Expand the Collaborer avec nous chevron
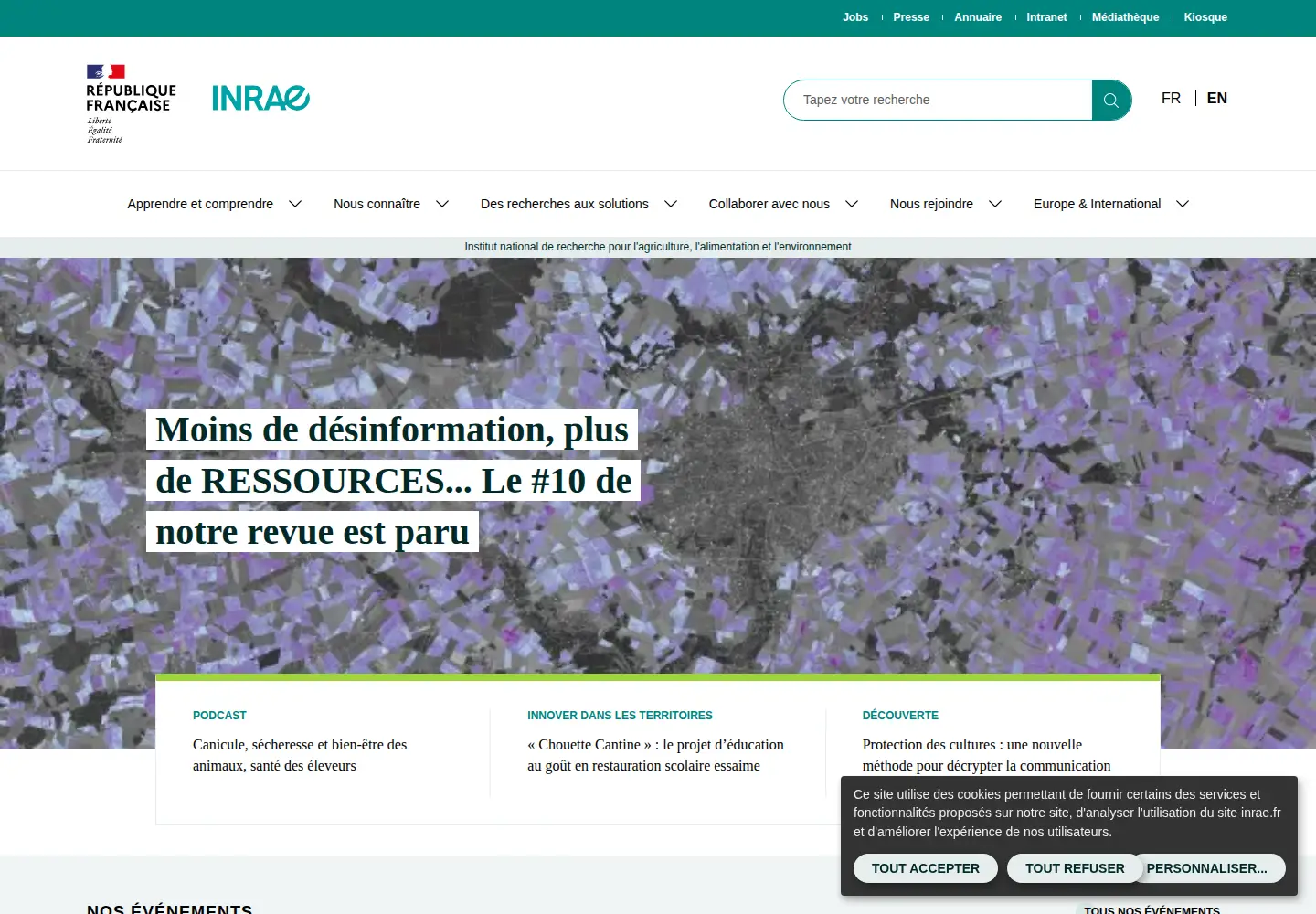This screenshot has width=1316, height=914. click(x=852, y=204)
